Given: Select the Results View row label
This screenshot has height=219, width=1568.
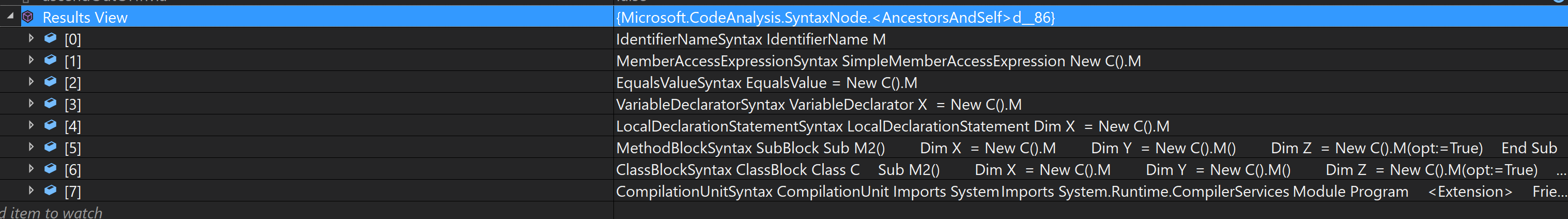Looking at the screenshot, I should pyautogui.click(x=85, y=18).
